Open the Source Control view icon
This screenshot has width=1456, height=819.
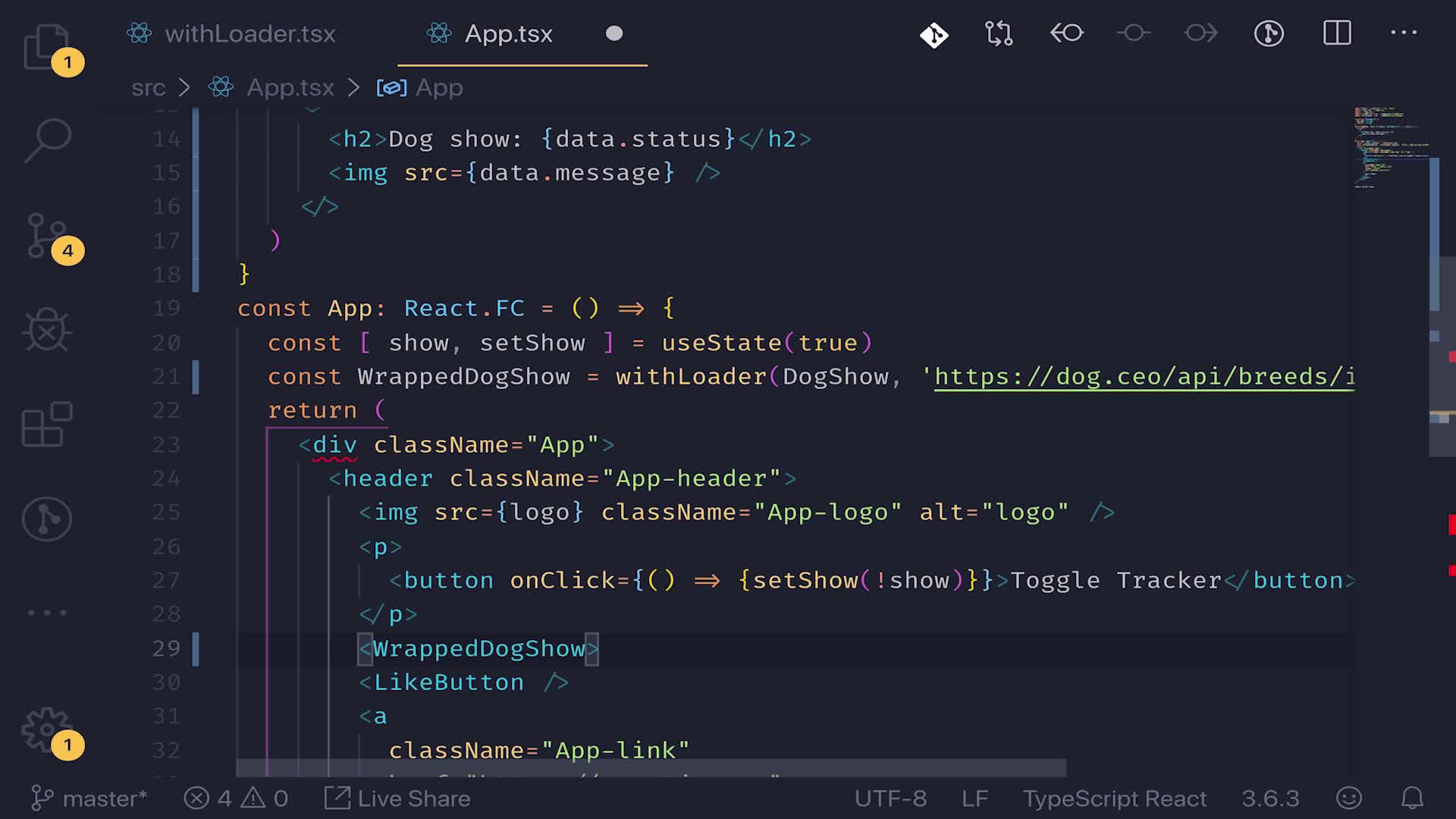pyautogui.click(x=47, y=236)
